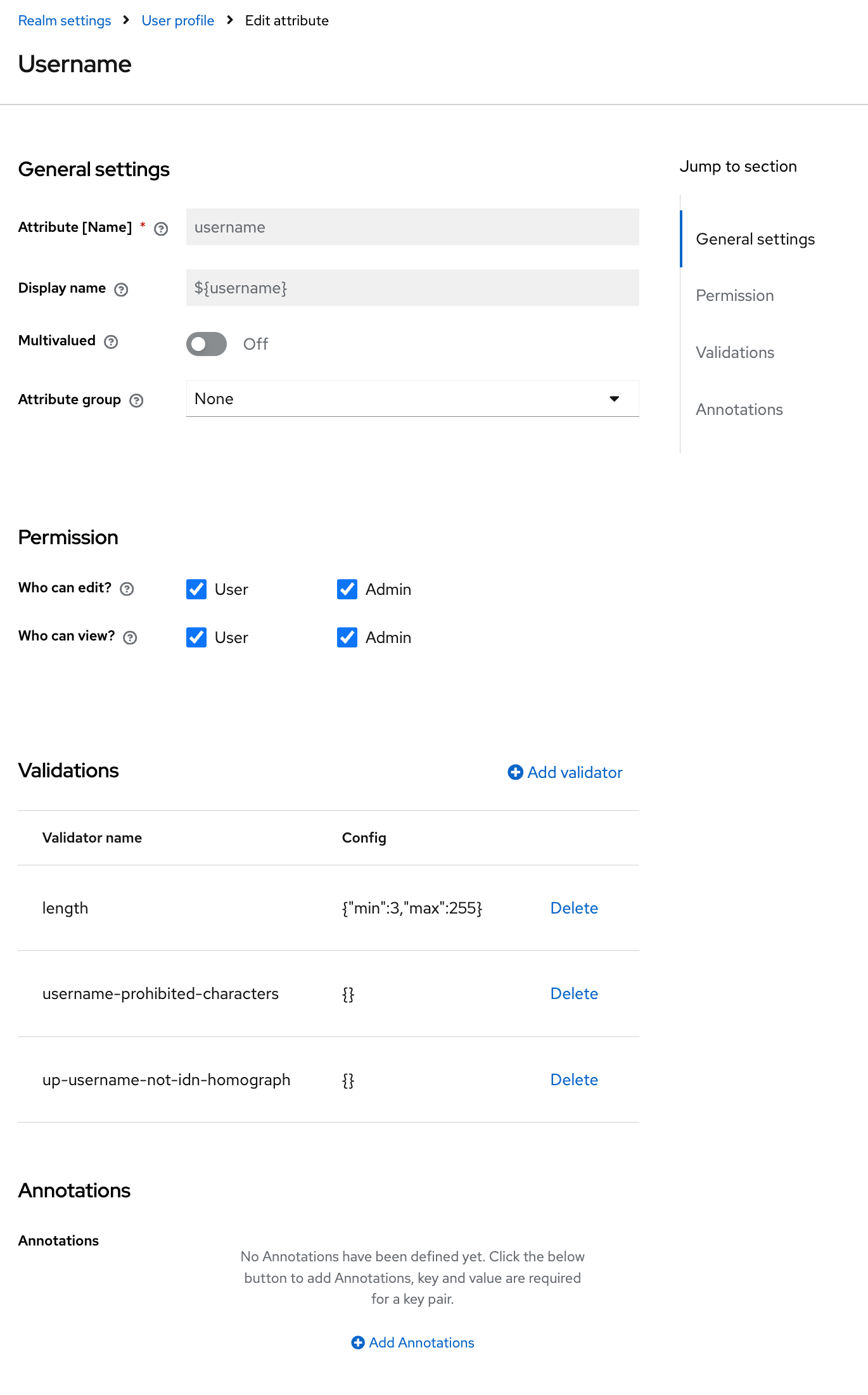Image resolution: width=868 pixels, height=1395 pixels.
Task: Click the plus icon for Add Annotations
Action: pyautogui.click(x=358, y=1342)
